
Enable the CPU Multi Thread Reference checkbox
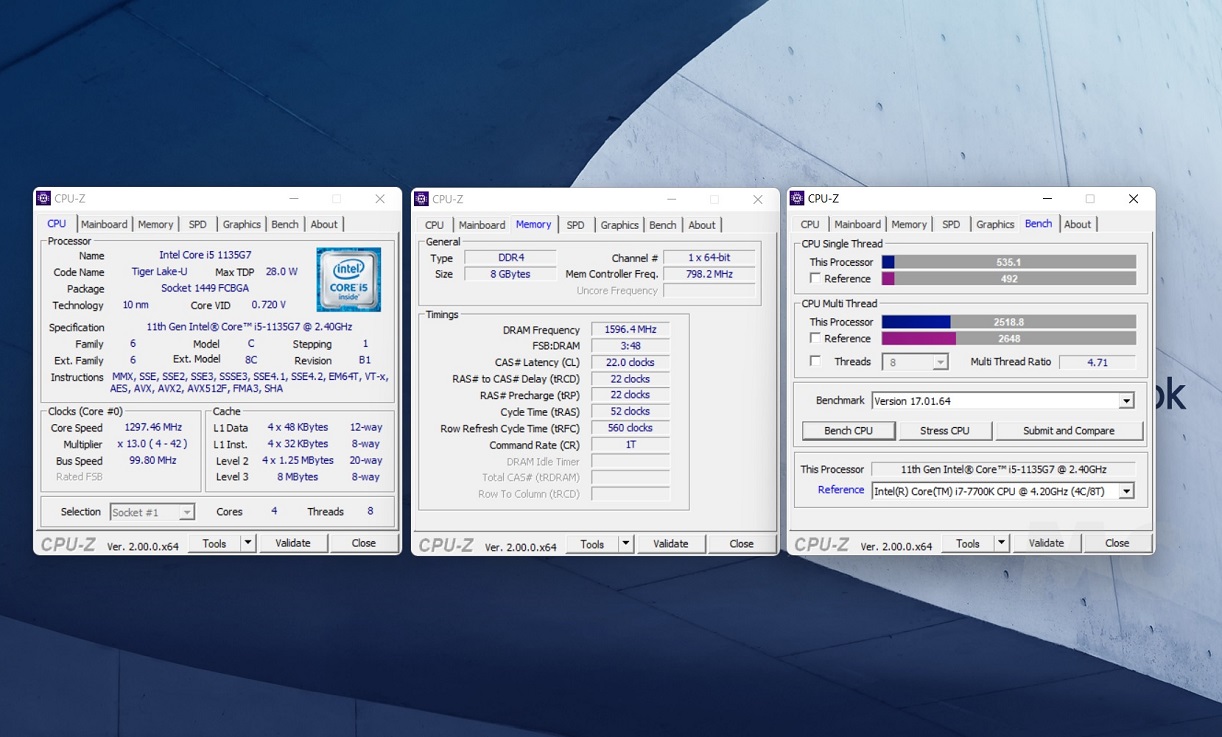tap(816, 339)
